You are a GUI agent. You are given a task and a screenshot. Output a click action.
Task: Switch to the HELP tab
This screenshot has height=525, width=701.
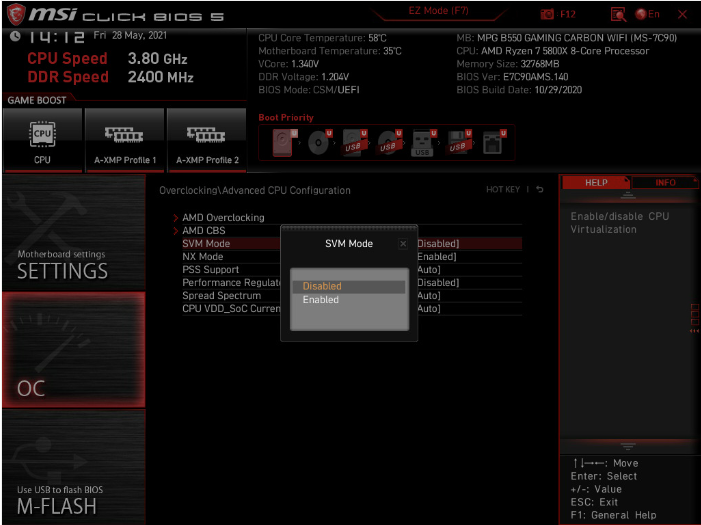(x=596, y=182)
